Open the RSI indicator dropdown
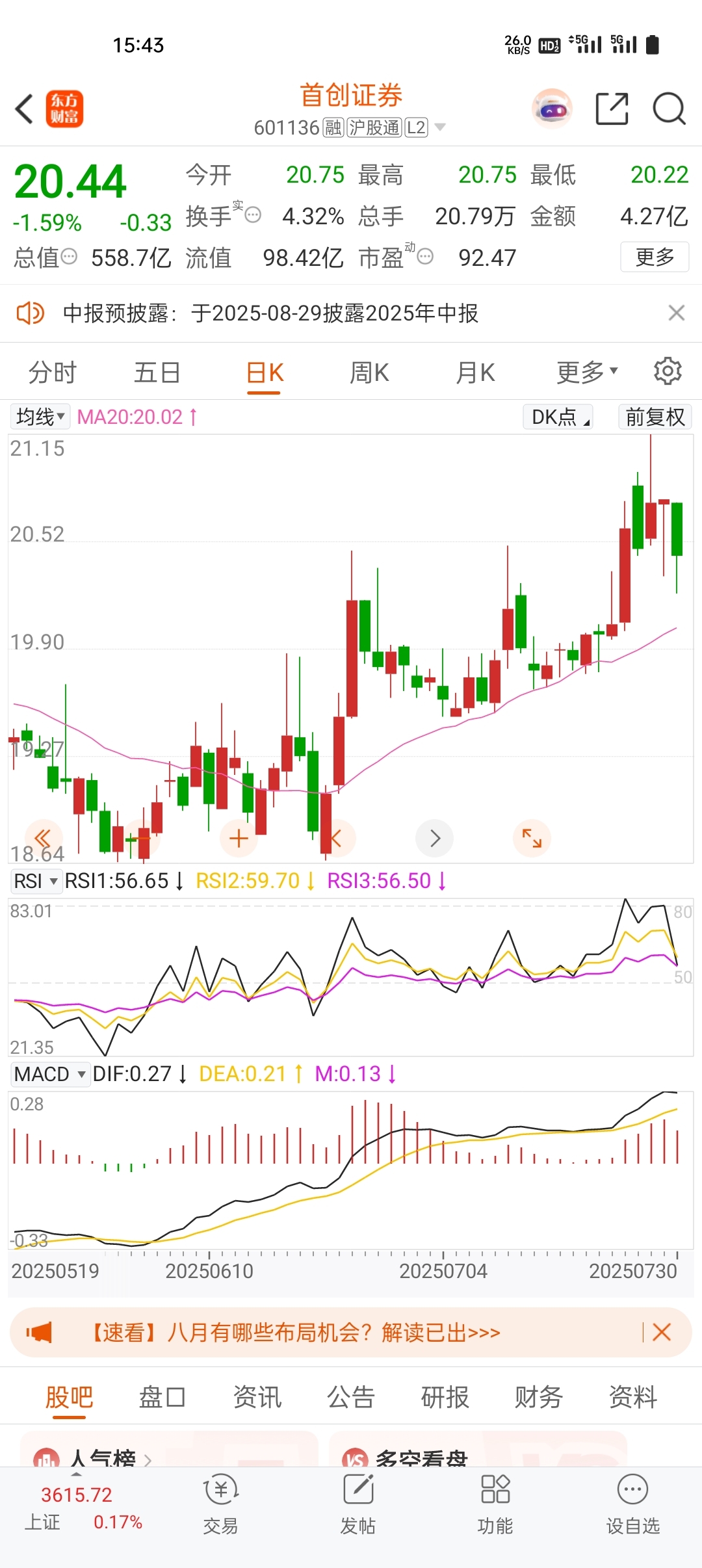The width and height of the screenshot is (702, 1568). (x=36, y=882)
